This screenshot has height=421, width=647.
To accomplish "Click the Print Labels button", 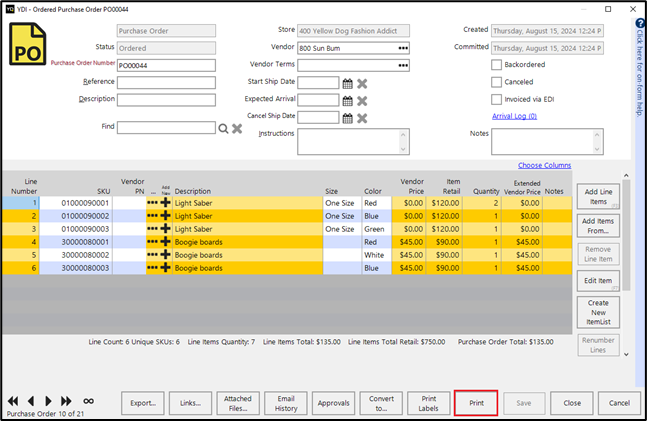I will point(428,403).
